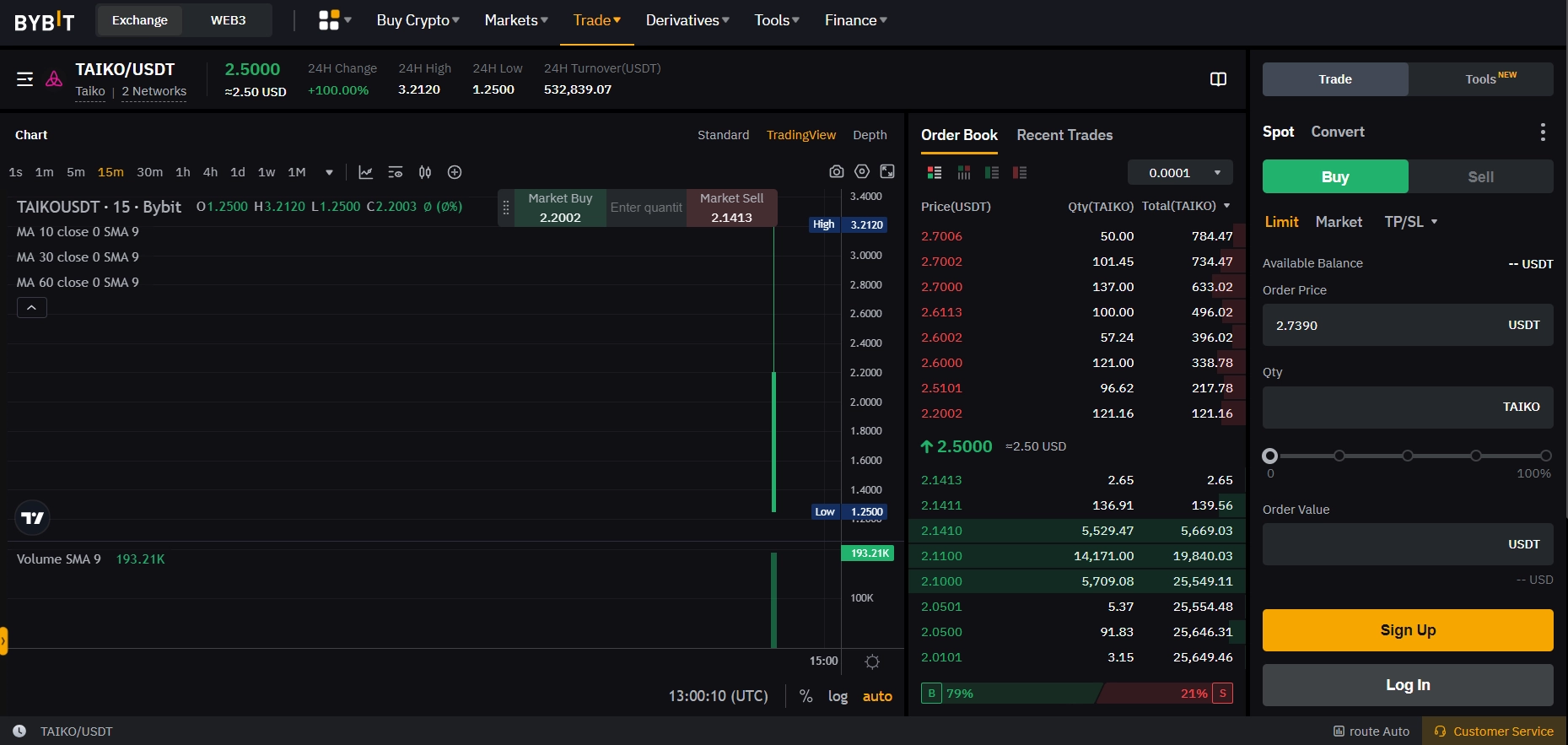This screenshot has height=745, width=1568.
Task: Expand chart to fullscreen
Action: [x=887, y=171]
